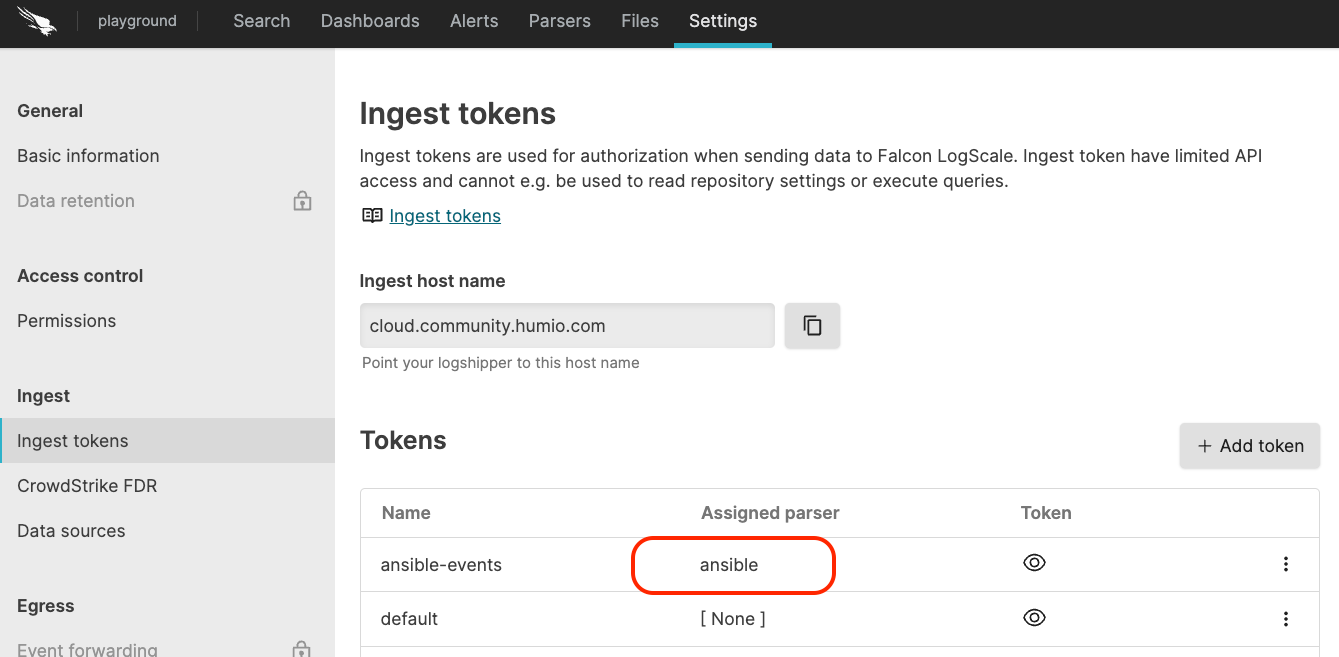Open the ansible-events token options menu
The image size is (1339, 657).
pos(1286,564)
